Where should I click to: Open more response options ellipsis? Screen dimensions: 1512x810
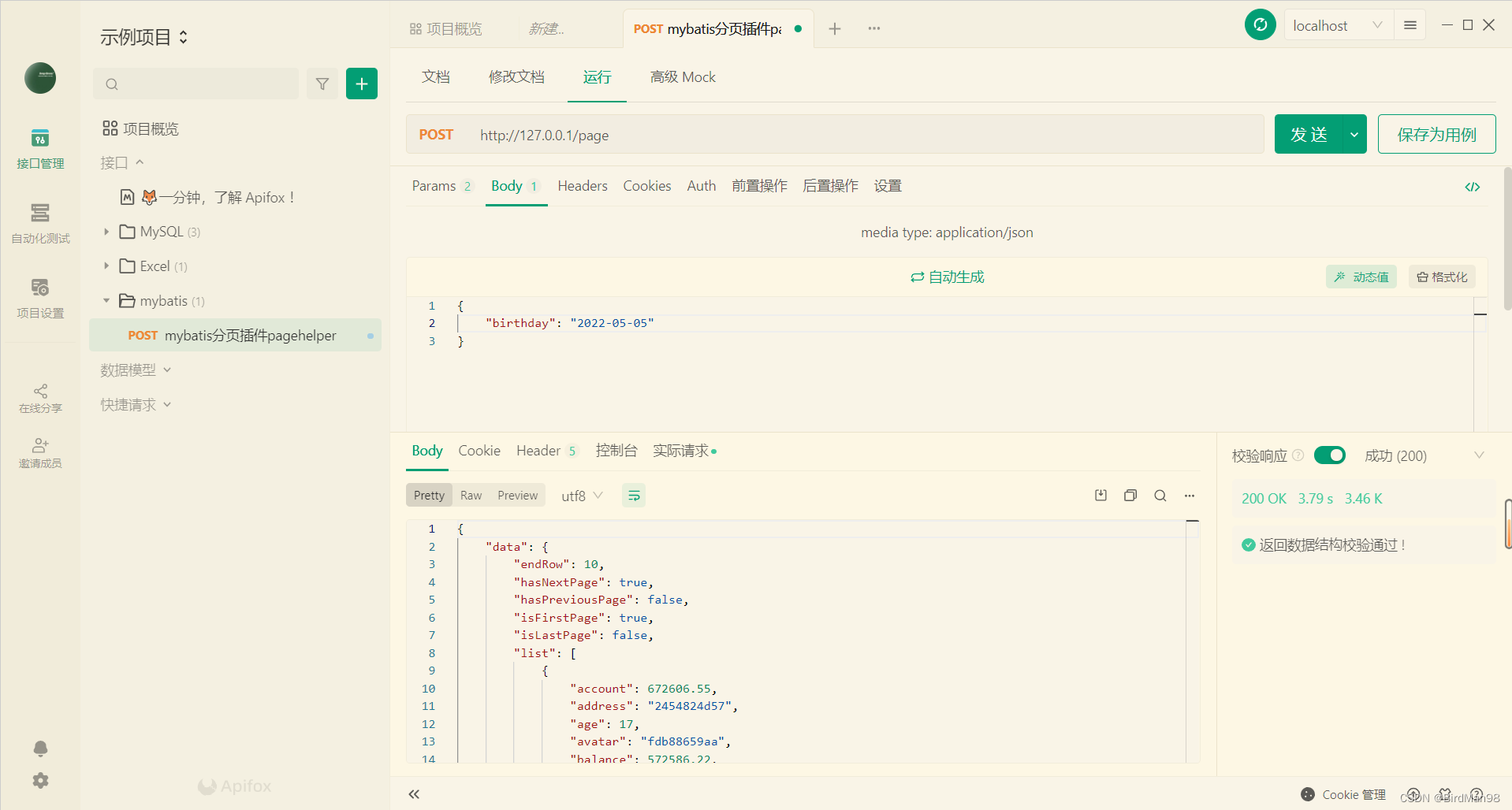coord(1190,496)
